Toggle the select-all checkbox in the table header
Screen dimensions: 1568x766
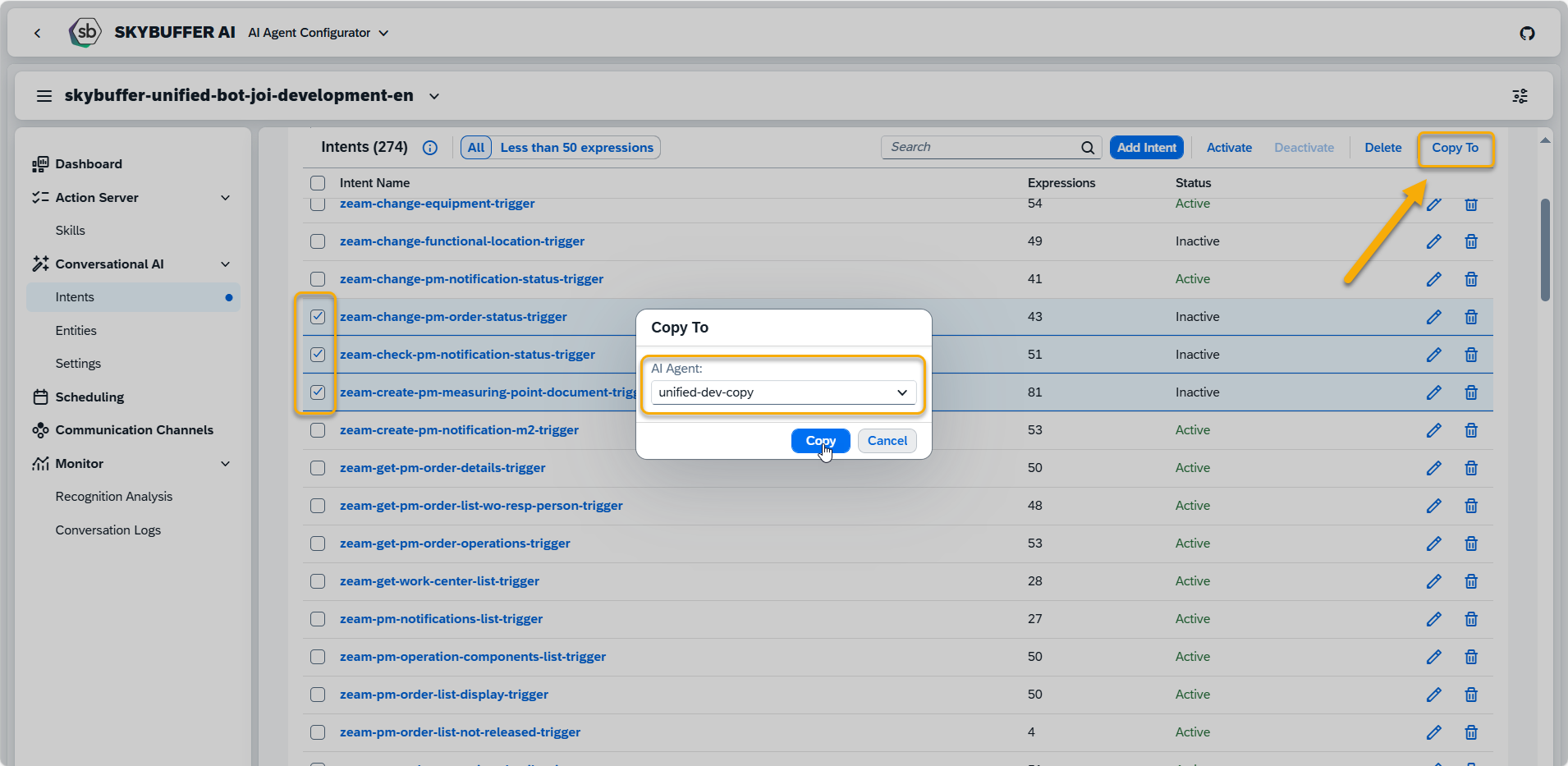click(318, 183)
